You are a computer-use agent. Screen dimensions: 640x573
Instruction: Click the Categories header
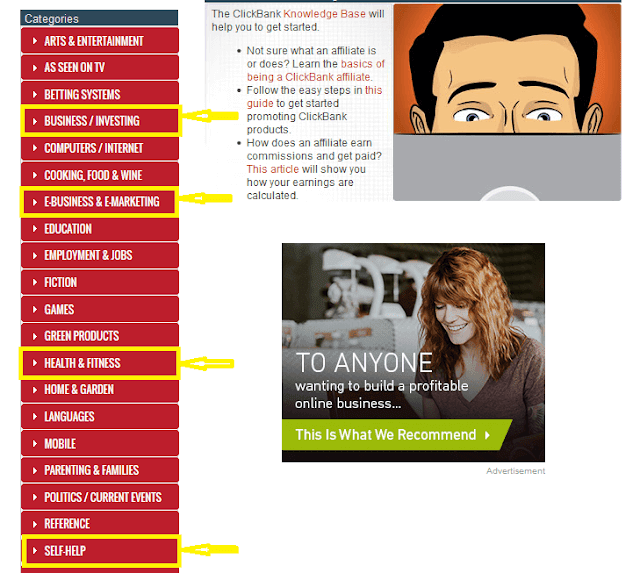coord(99,18)
